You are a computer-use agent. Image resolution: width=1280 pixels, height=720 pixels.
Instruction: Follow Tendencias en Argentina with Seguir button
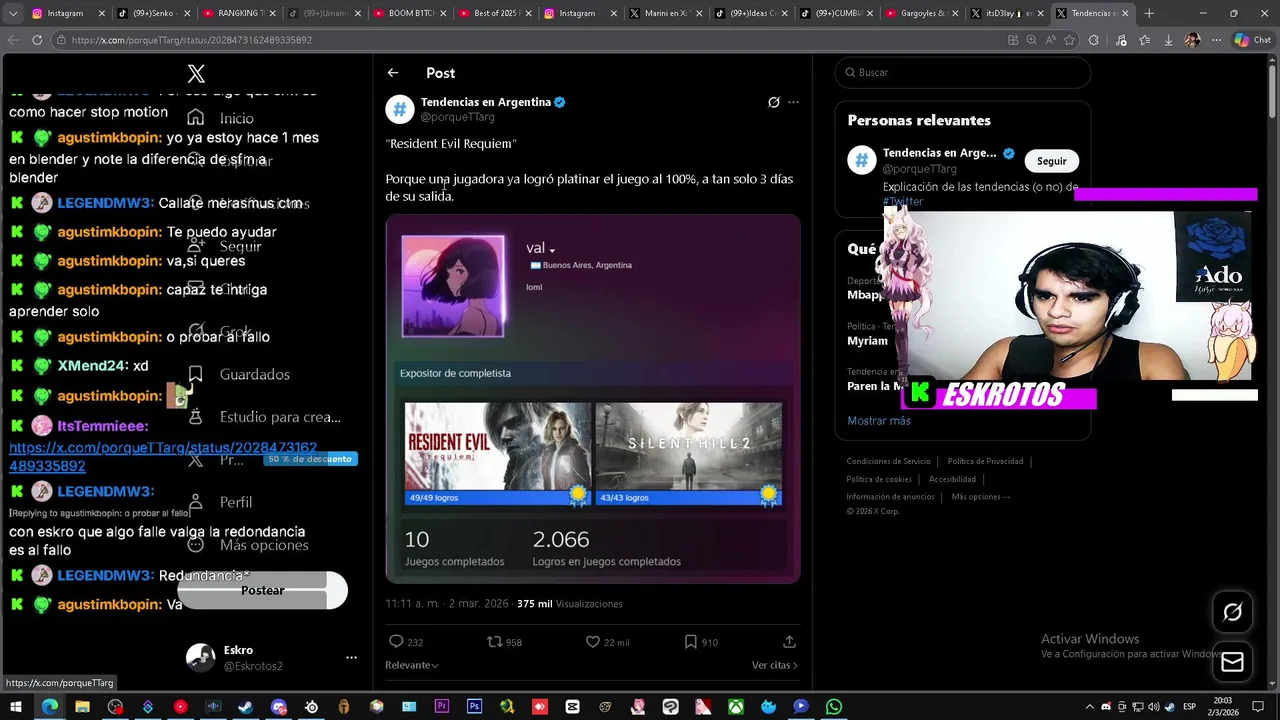[x=1051, y=161]
